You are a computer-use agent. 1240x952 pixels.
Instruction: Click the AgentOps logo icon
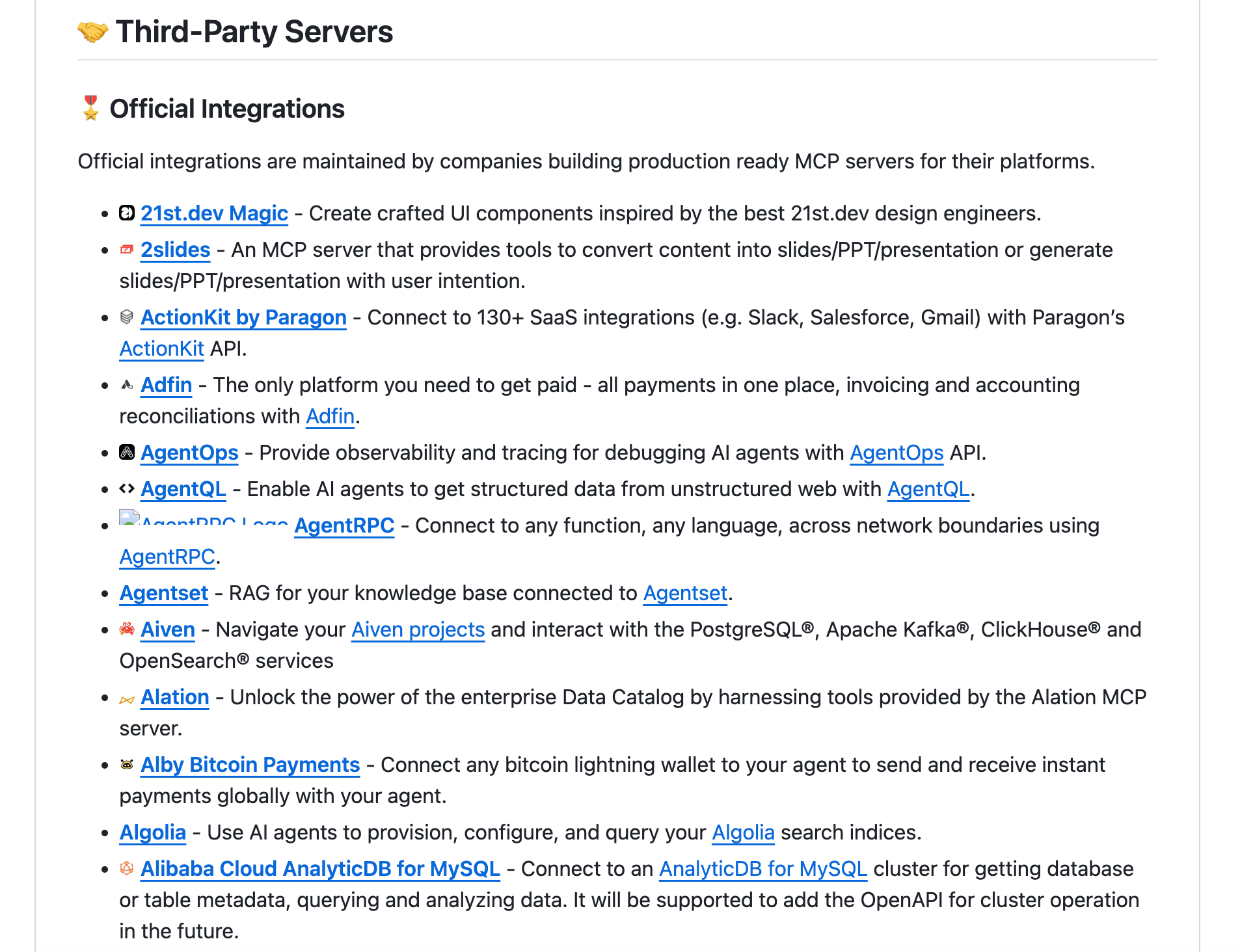[x=126, y=452]
